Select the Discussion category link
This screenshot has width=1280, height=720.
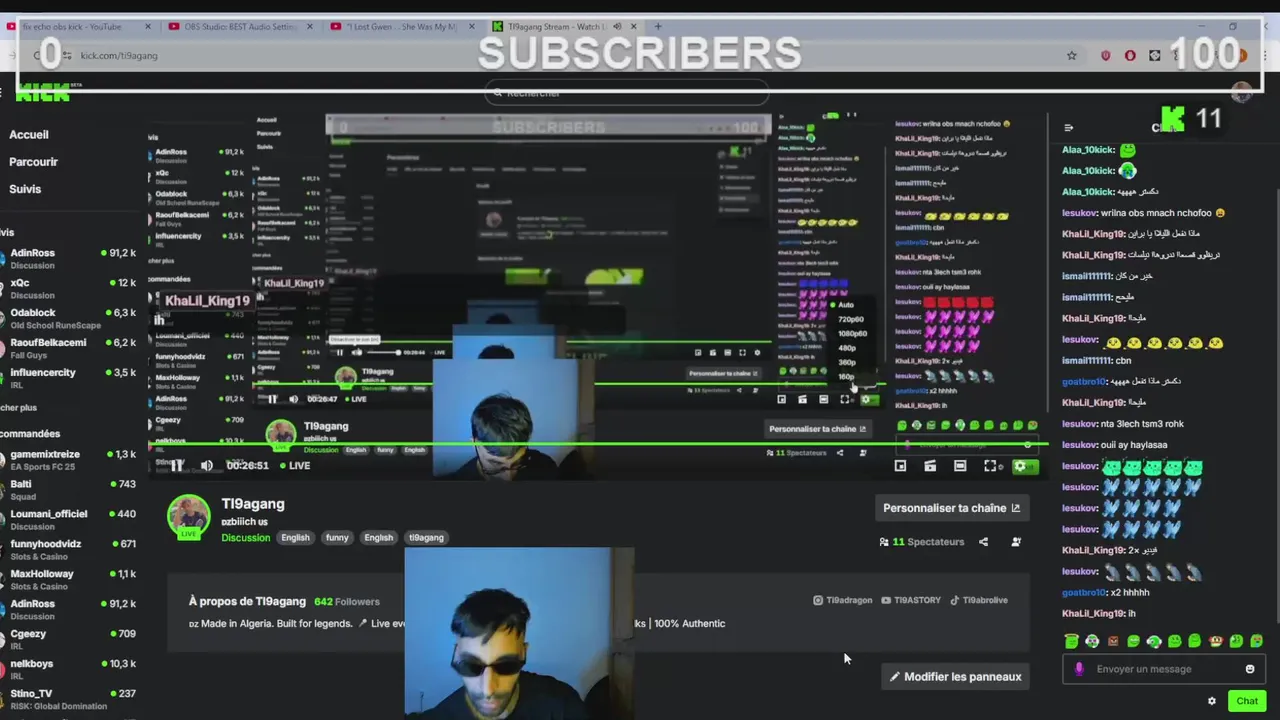(246, 538)
